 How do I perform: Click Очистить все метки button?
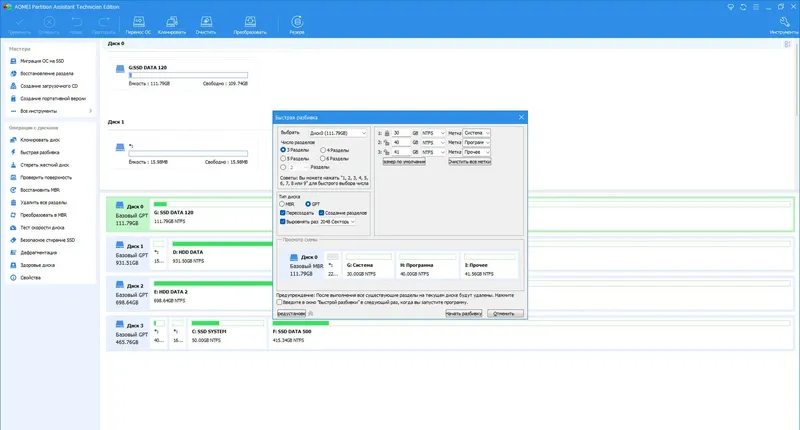click(469, 162)
